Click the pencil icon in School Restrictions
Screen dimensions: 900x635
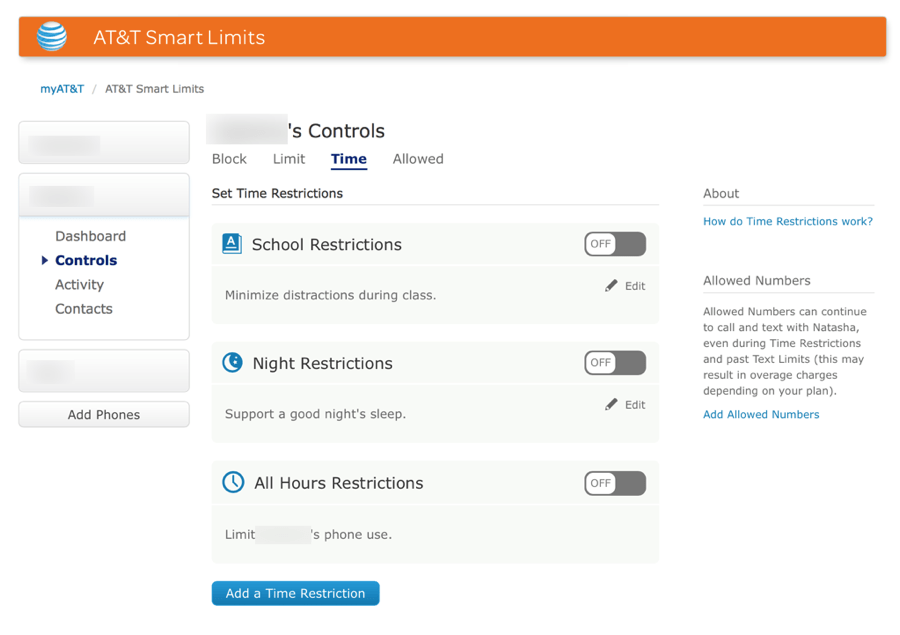[x=611, y=285]
